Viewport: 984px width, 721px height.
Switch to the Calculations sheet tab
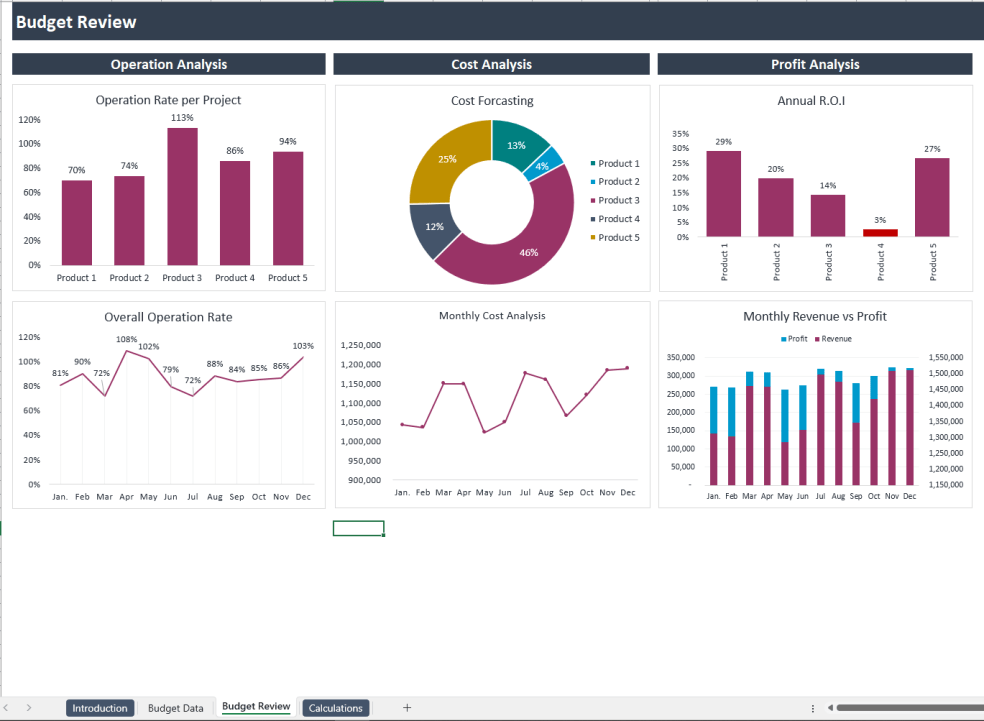[335, 707]
